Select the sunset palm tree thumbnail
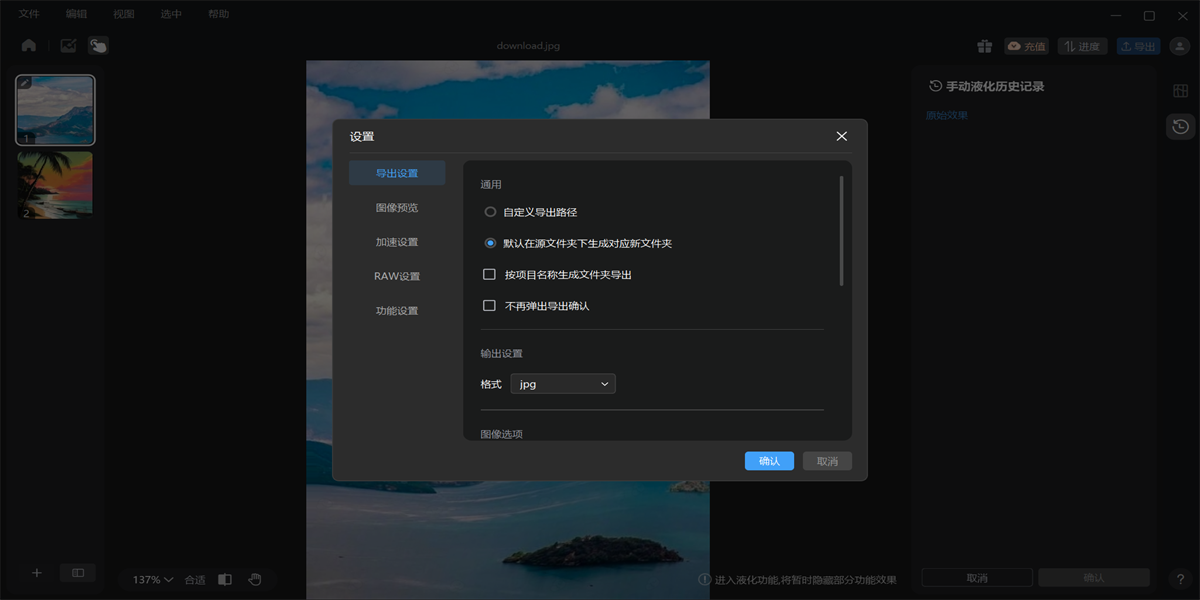The height and width of the screenshot is (600, 1200). tap(56, 184)
